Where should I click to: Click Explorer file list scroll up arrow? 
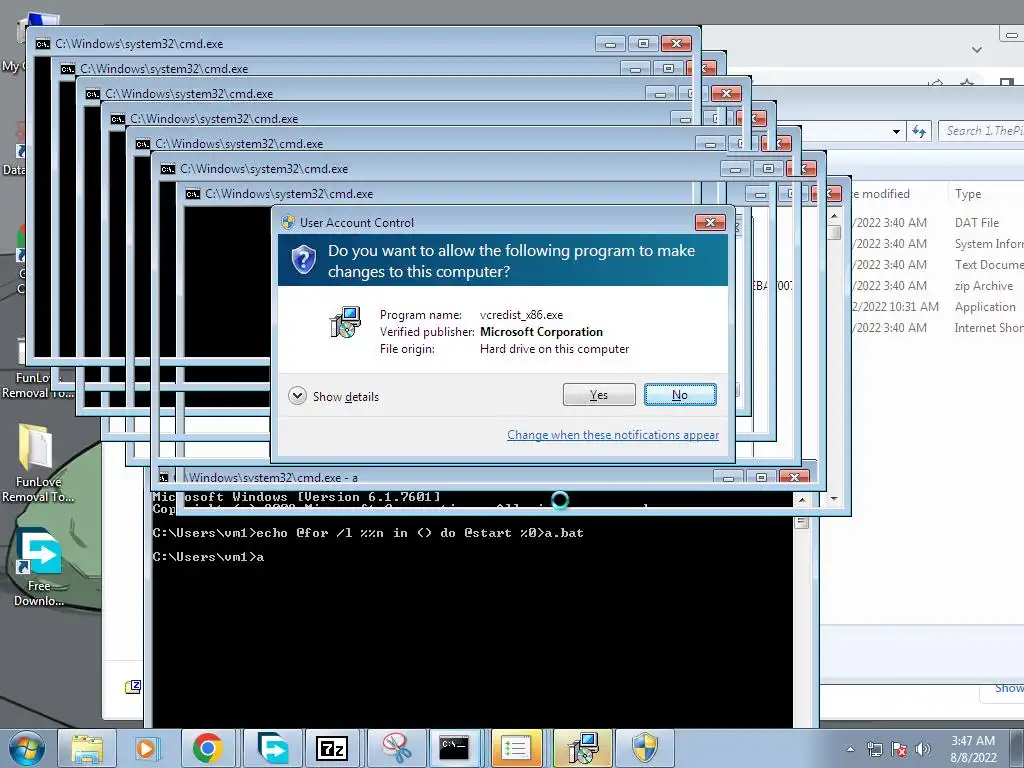point(834,216)
